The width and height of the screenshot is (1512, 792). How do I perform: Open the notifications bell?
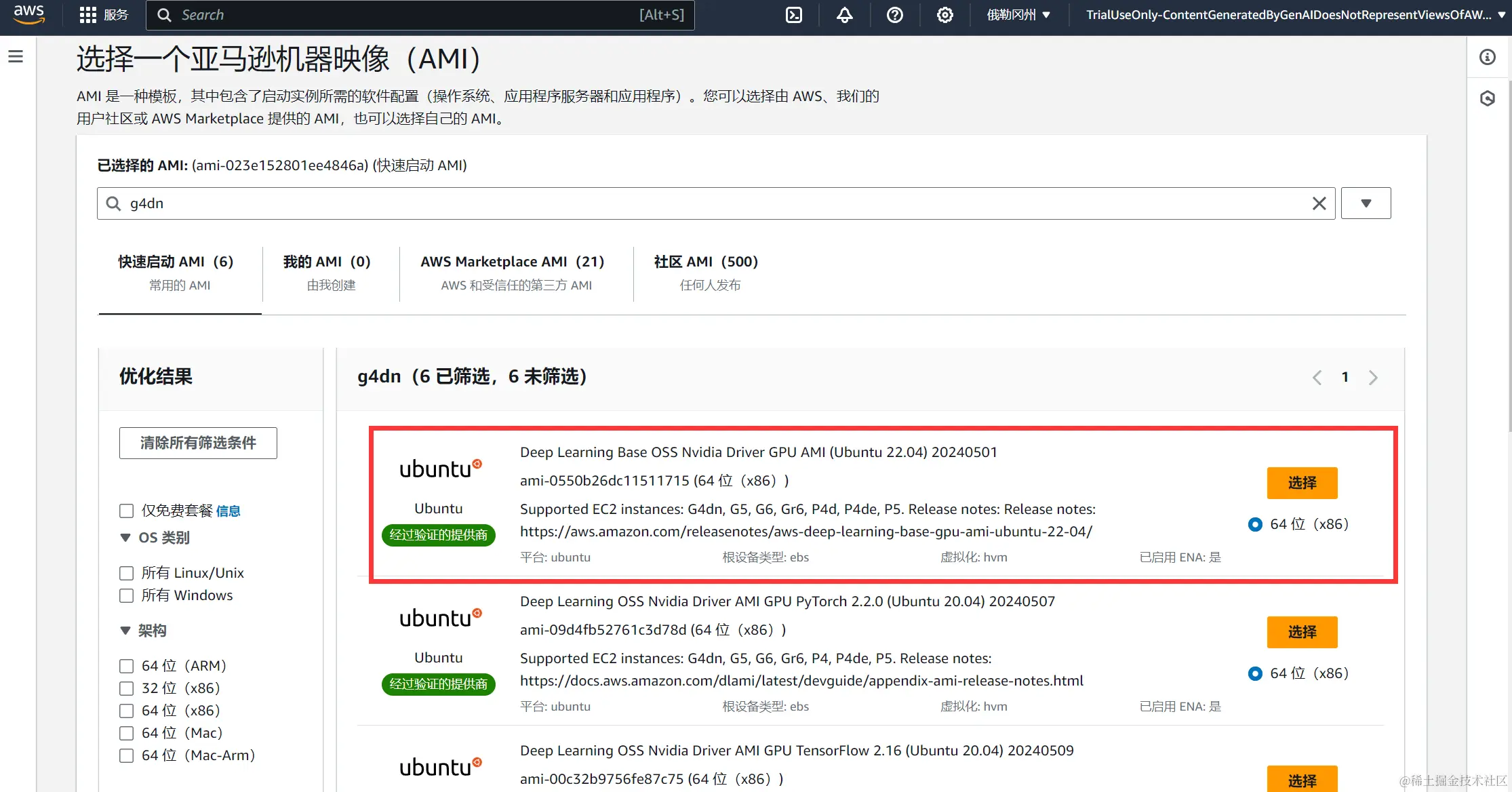pos(845,15)
